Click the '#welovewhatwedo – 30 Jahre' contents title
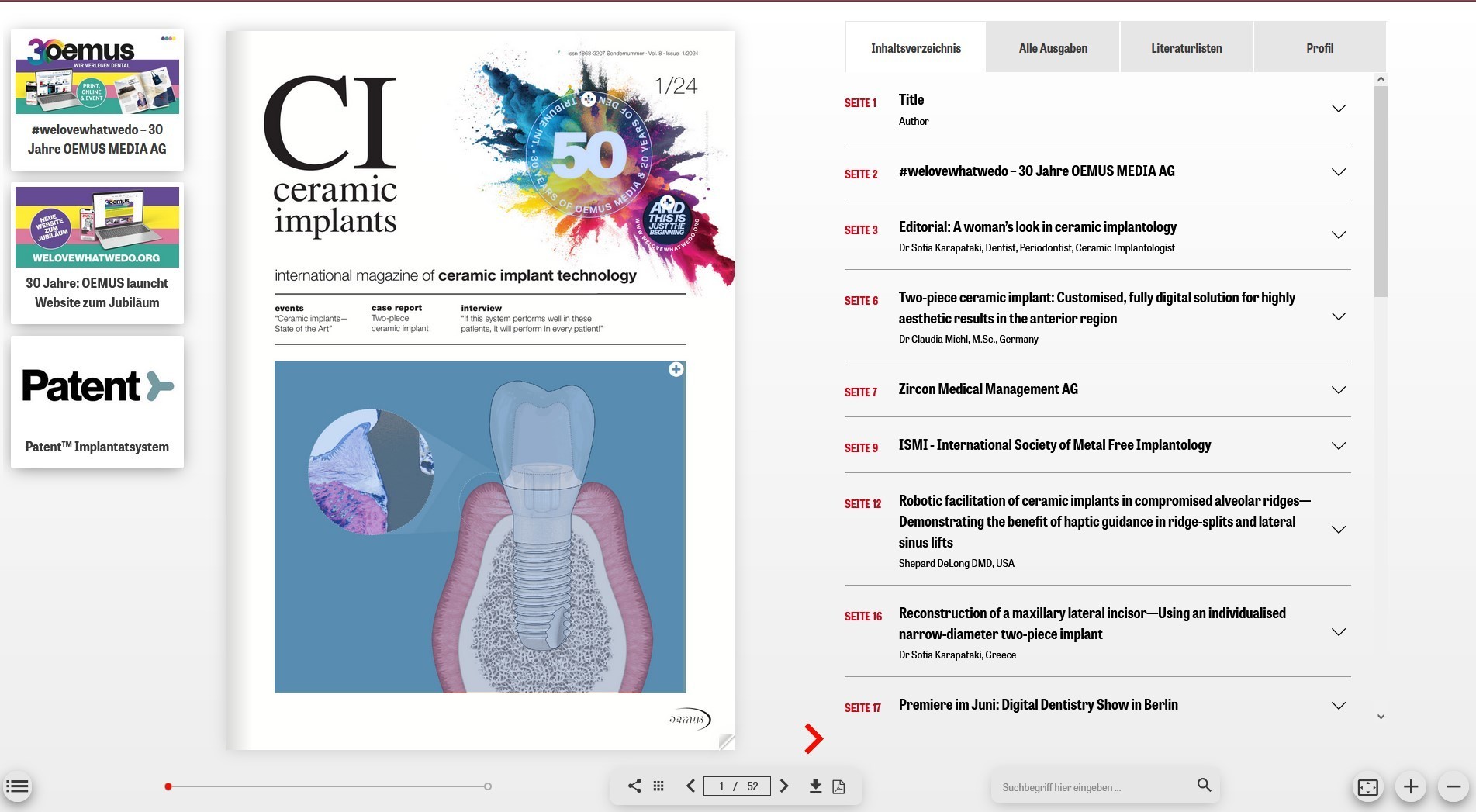1476x812 pixels. click(1036, 171)
